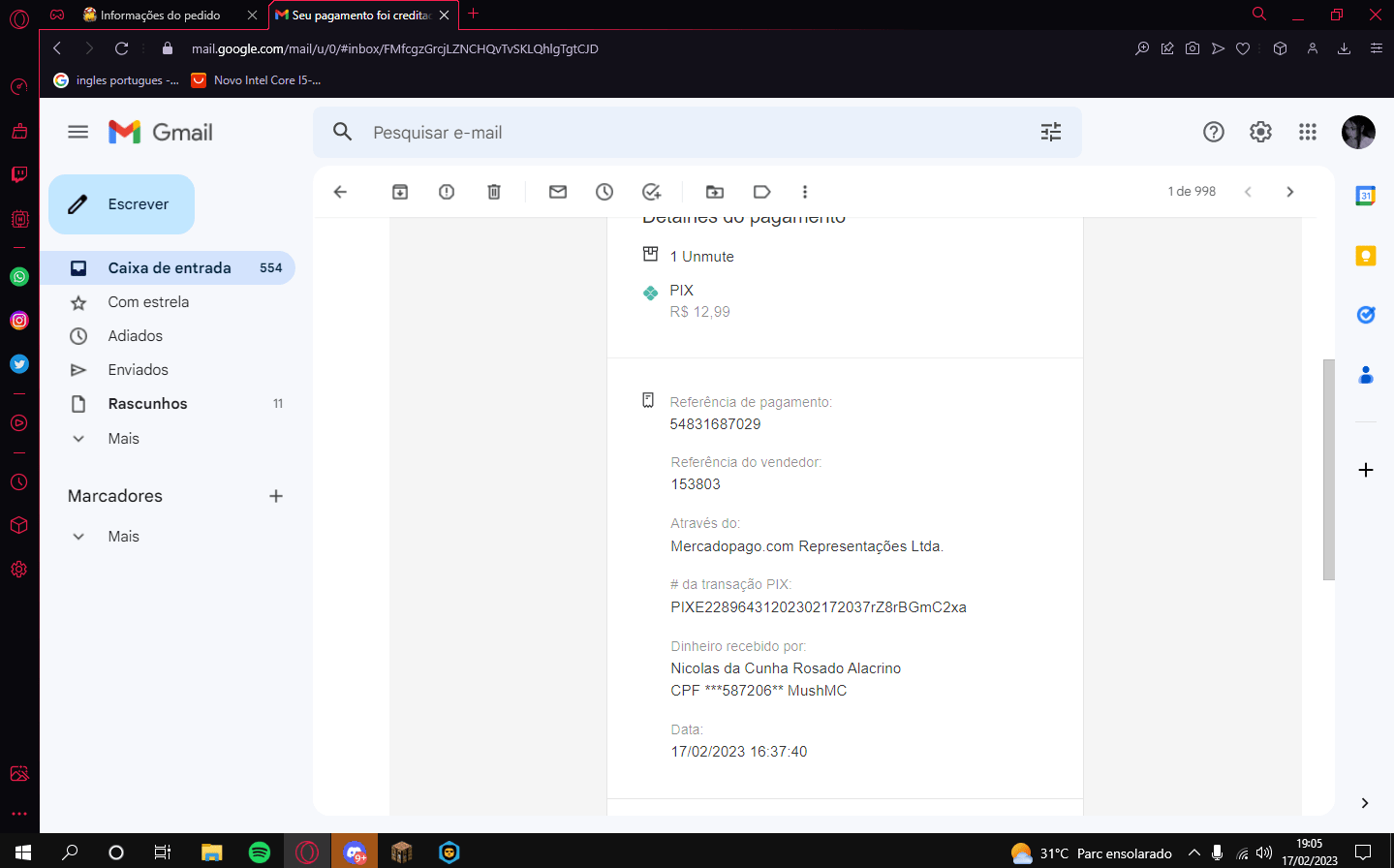Click the 31°C Parc ensolarado weather widget
The height and width of the screenshot is (868, 1394).
coord(1091,853)
